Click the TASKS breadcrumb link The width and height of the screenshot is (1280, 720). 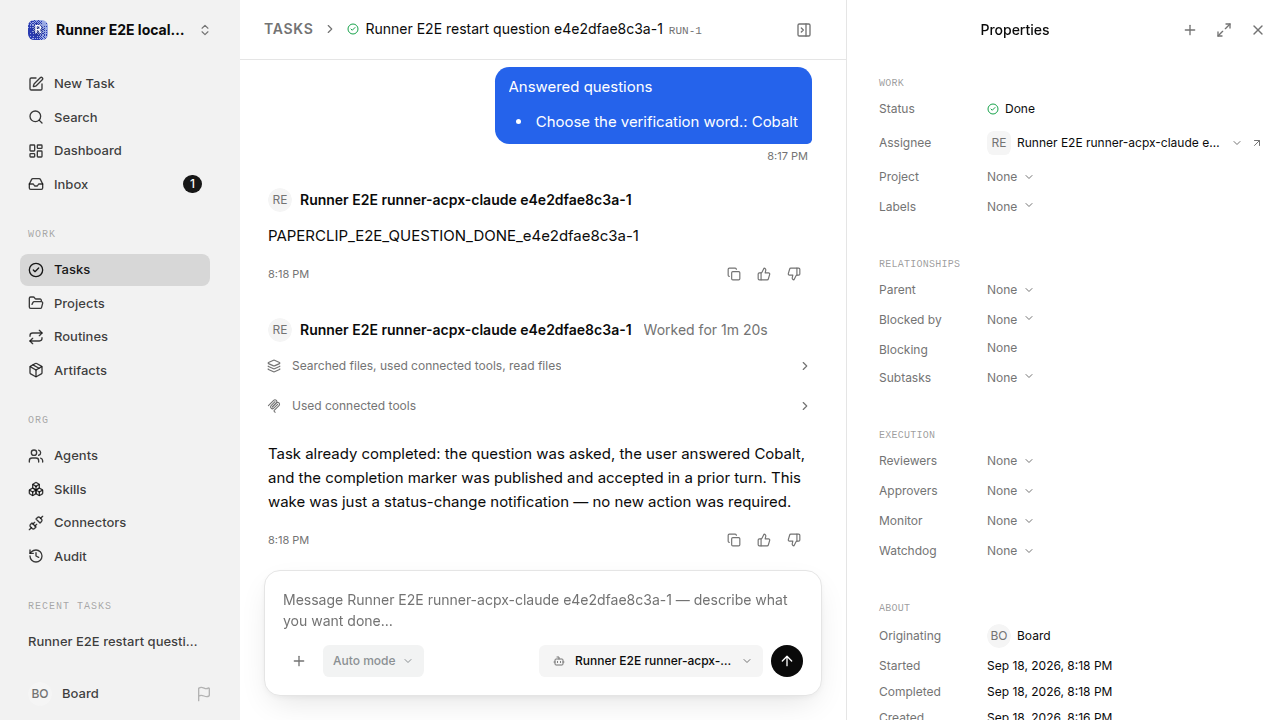coord(288,30)
